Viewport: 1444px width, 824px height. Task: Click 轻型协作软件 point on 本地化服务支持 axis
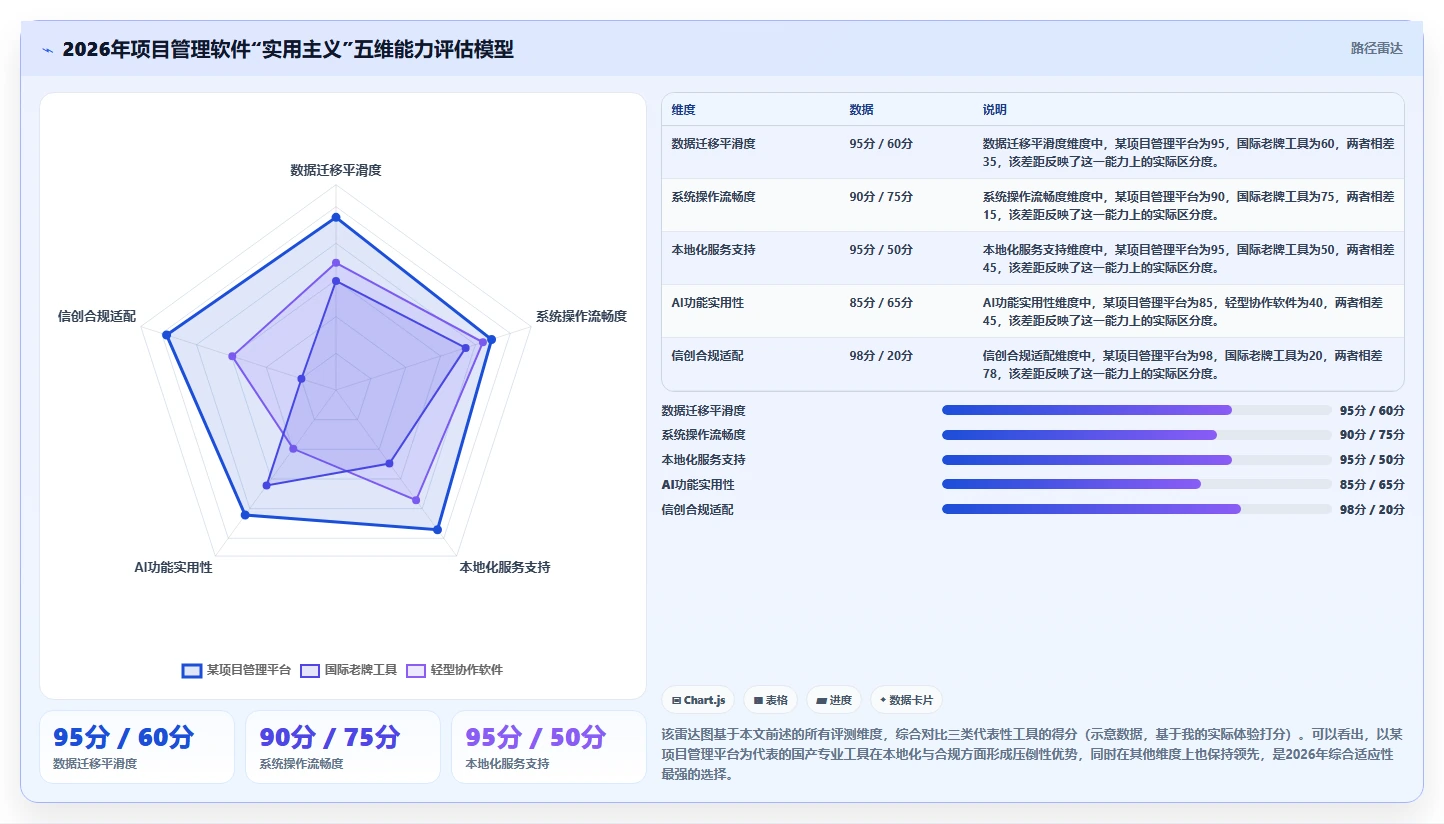[416, 499]
